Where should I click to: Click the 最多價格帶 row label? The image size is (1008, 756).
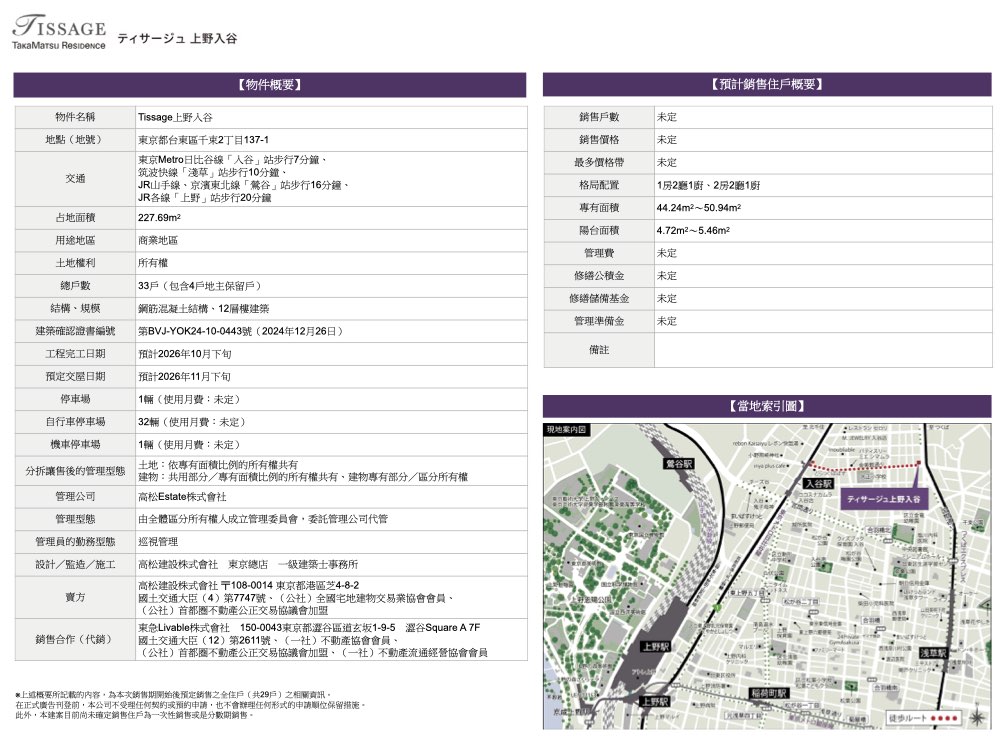coord(599,162)
